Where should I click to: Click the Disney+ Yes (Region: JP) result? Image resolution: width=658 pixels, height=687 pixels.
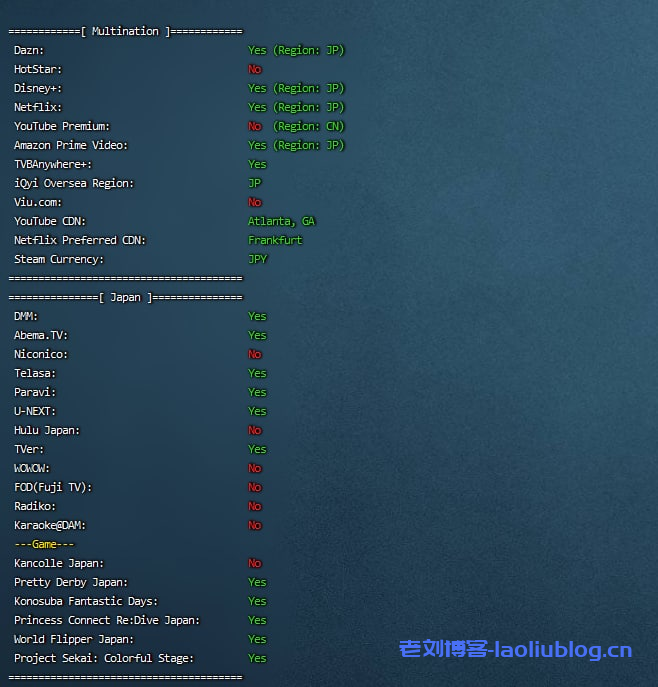tap(296, 88)
